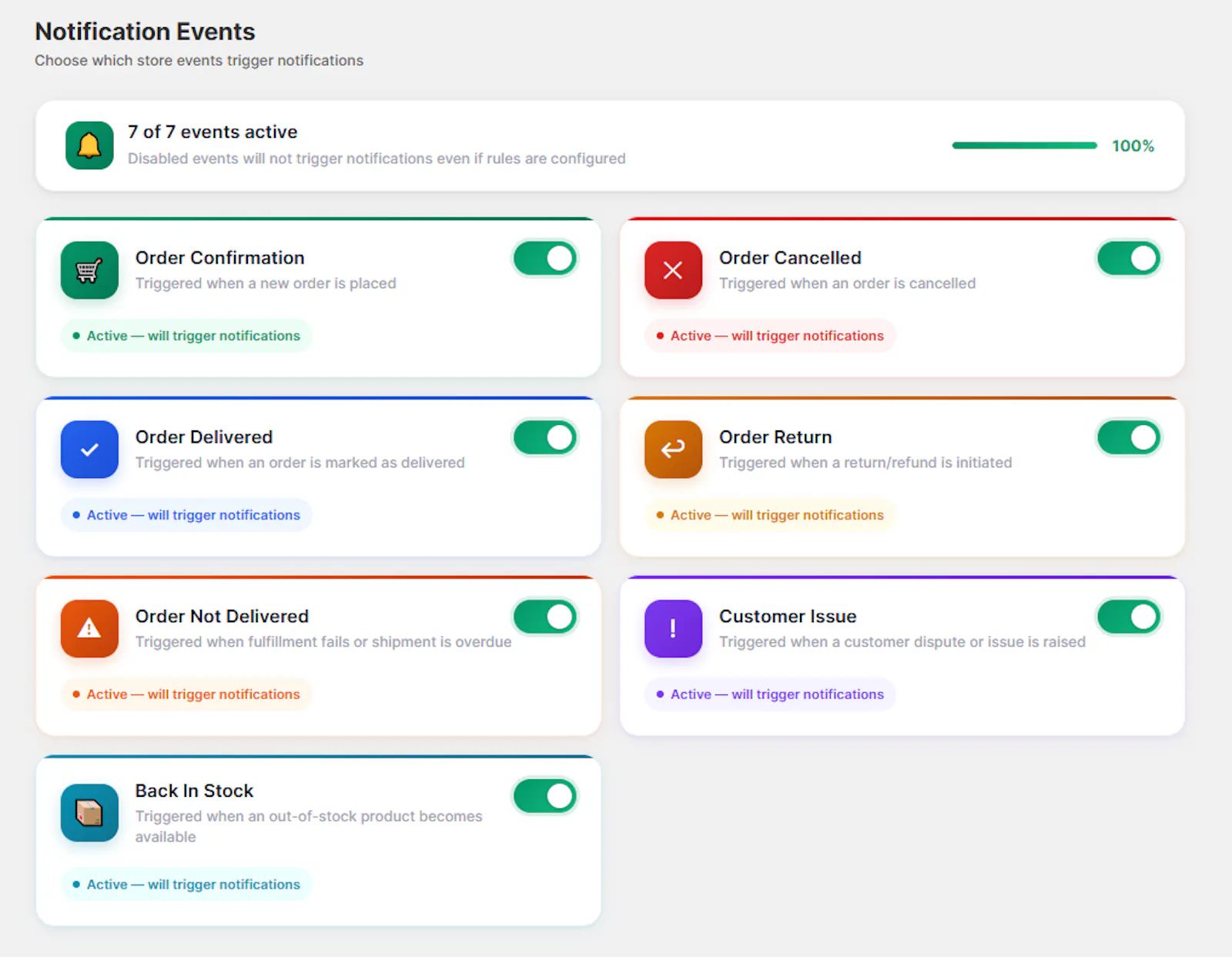Click the green bell icon

click(x=89, y=146)
